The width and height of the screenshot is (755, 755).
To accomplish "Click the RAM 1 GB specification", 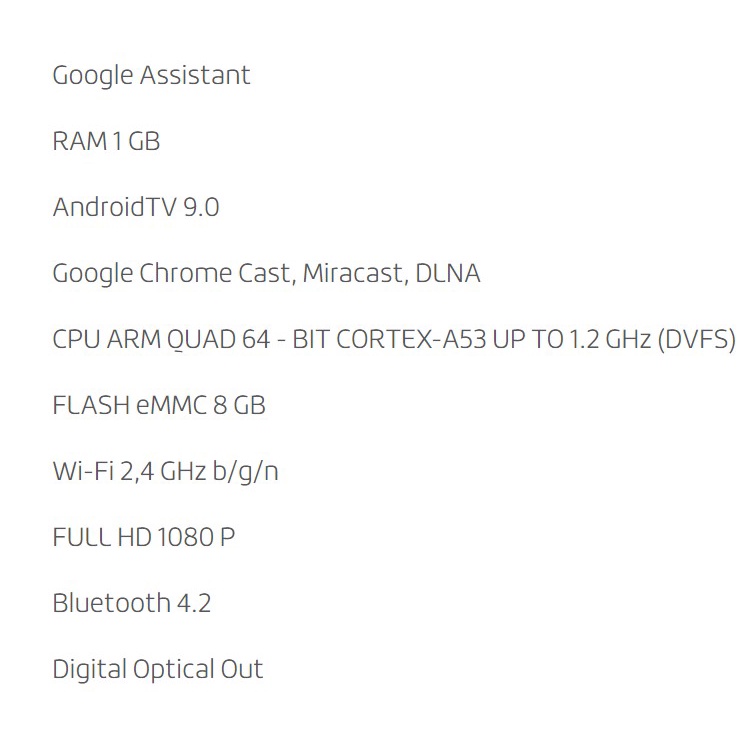I will pos(106,142).
